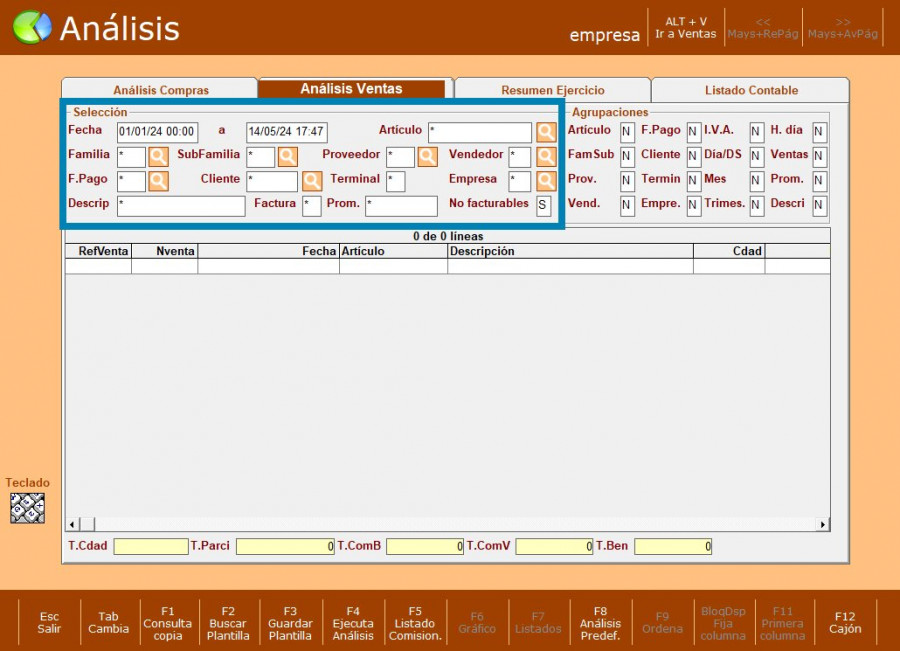Select the Listado Contable tab
The height and width of the screenshot is (651, 900).
pos(751,90)
